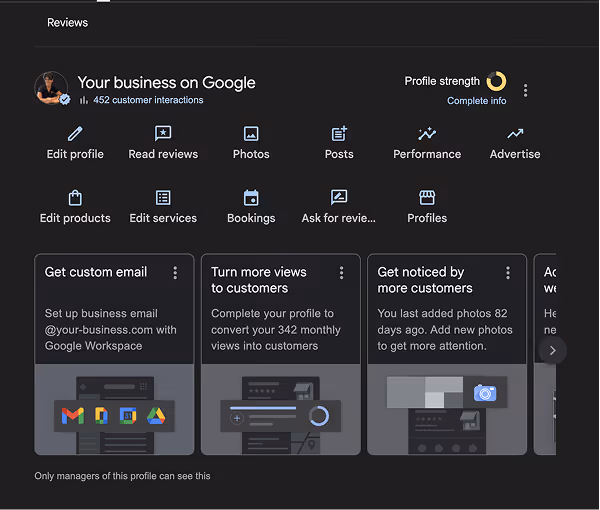Click the Bookings label
Image resolution: width=600 pixels, height=510 pixels.
(x=251, y=218)
